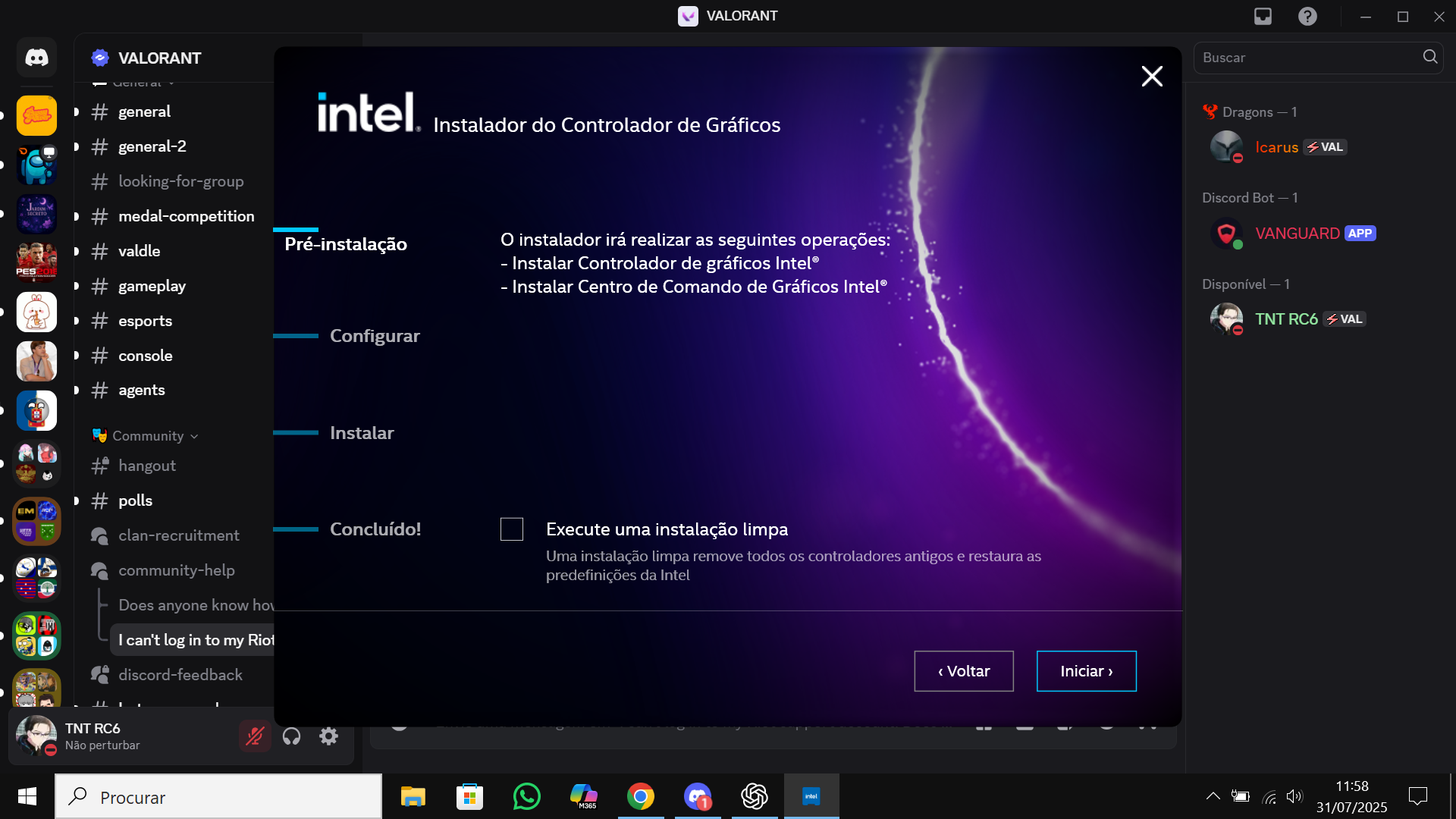Open Microsoft 365 Copilot from taskbar

click(x=584, y=796)
